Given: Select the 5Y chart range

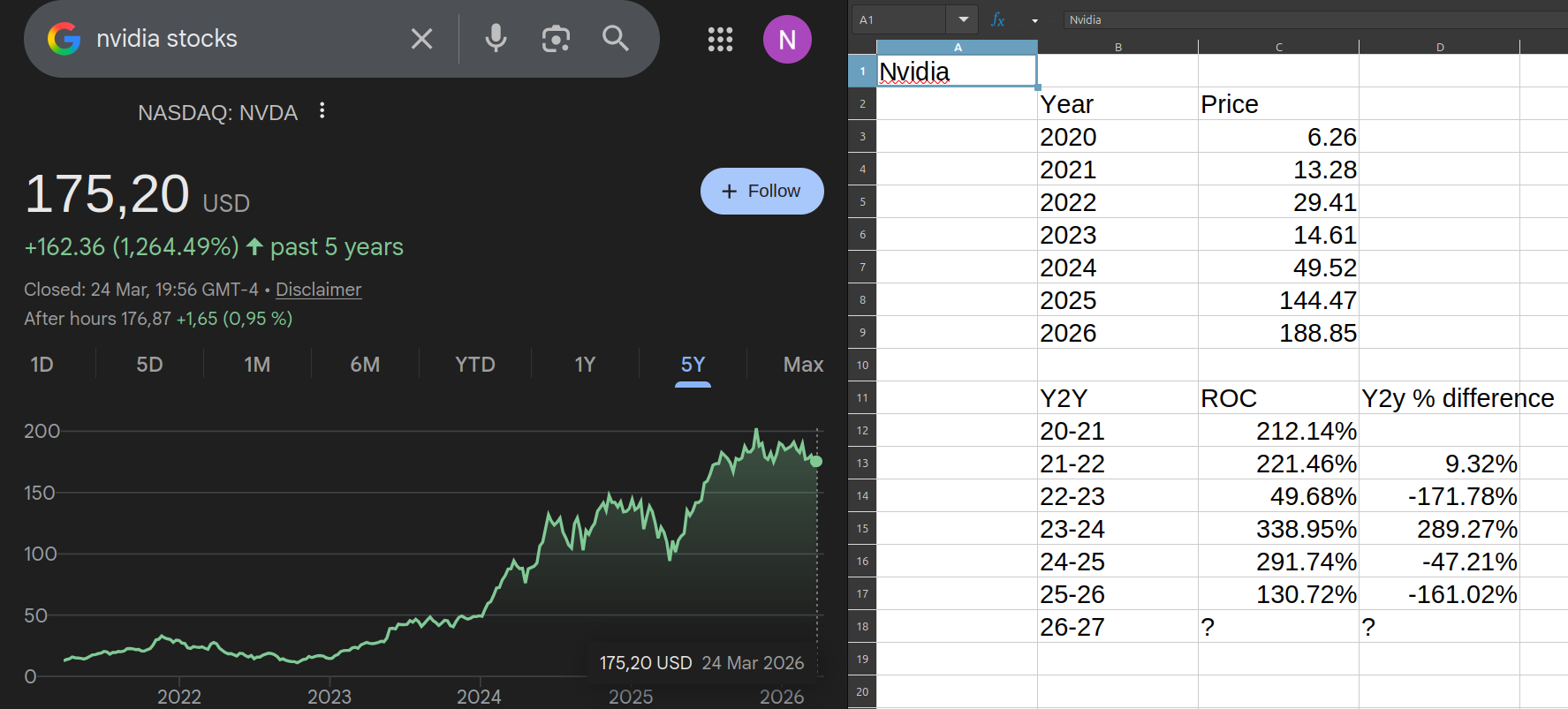Looking at the screenshot, I should pos(693,365).
